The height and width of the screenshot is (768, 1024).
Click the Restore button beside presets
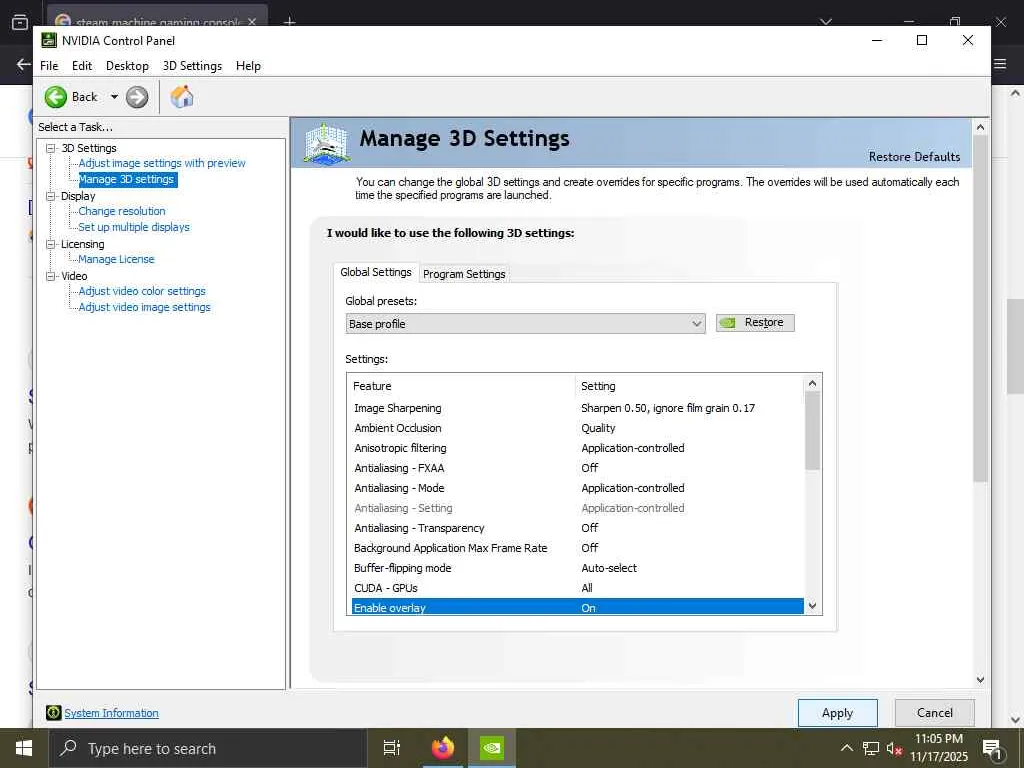[755, 323]
